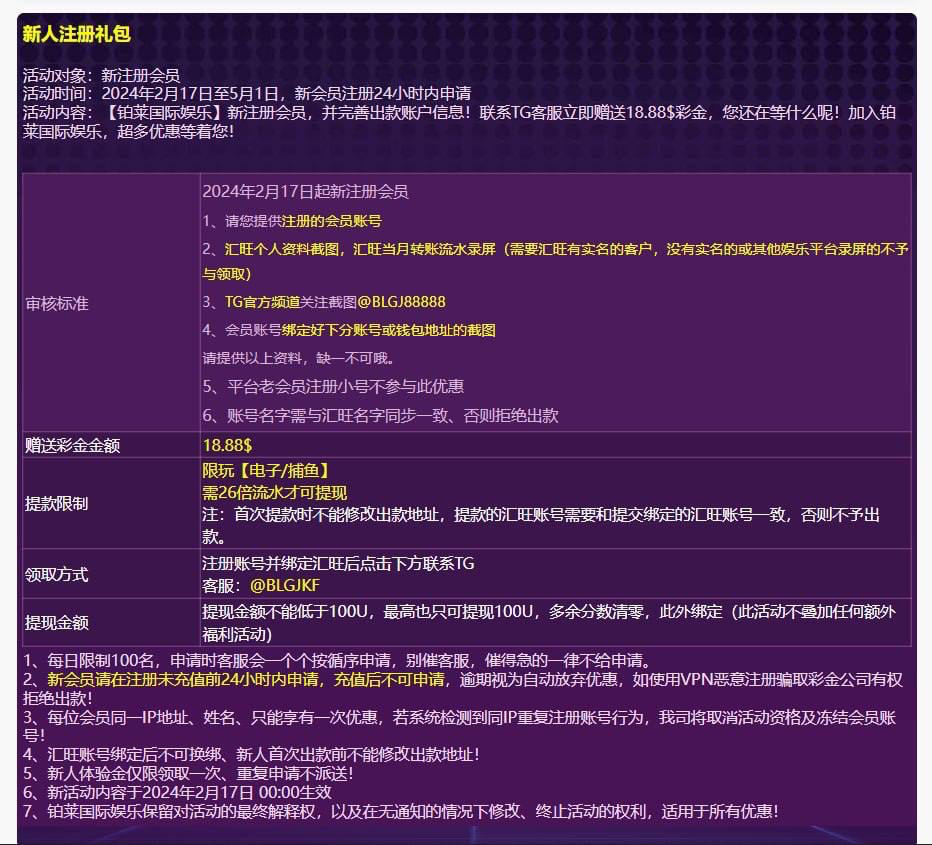Open the @BLGJKF customer service link
Screen dimensions: 932x845
click(285, 585)
